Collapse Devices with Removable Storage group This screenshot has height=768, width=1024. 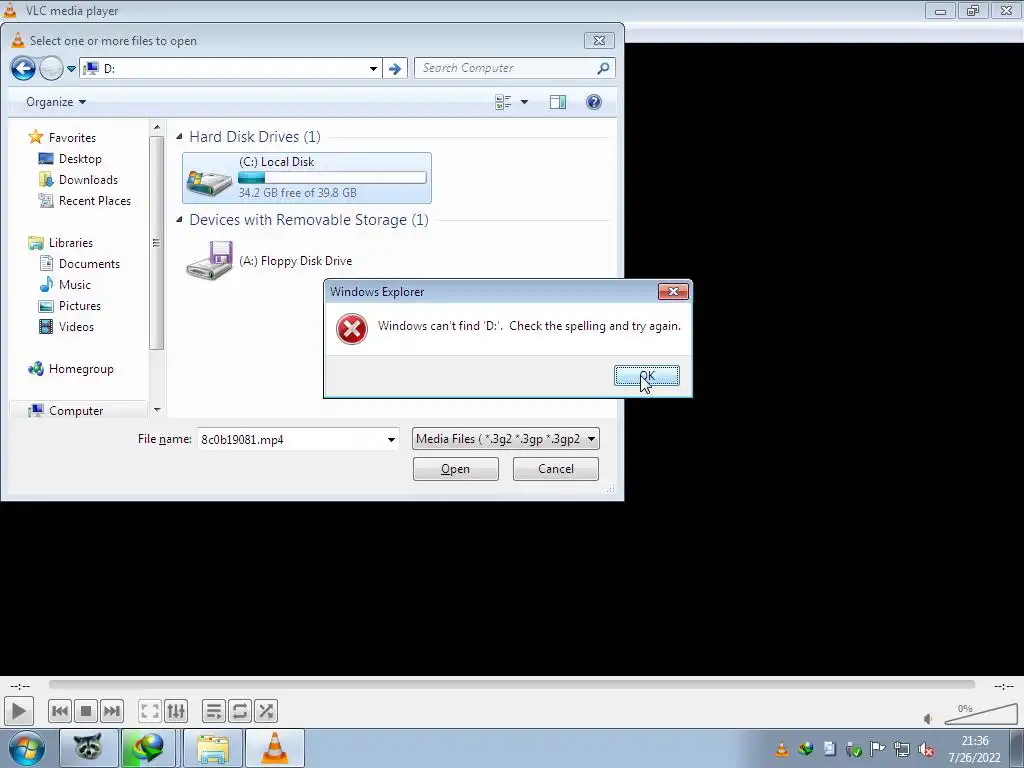point(180,220)
